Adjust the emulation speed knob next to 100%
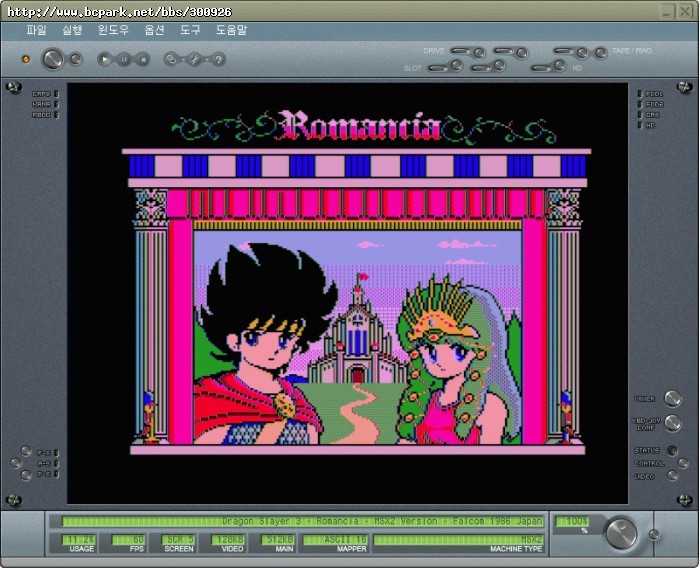Screen dimensions: 700x568 pyautogui.click(x=621, y=533)
